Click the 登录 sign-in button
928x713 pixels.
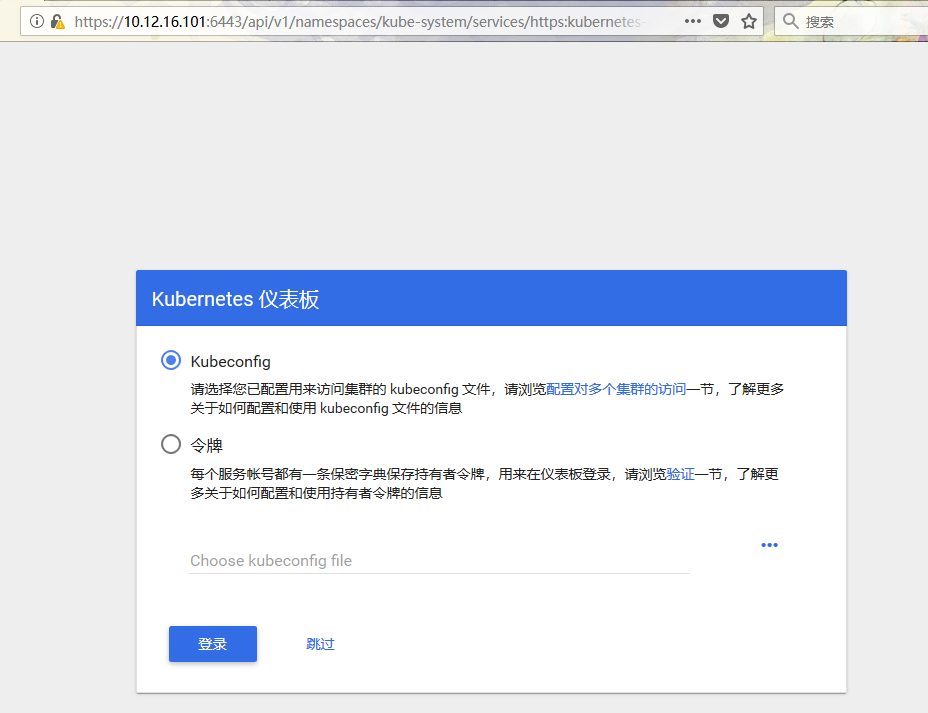pyautogui.click(x=212, y=644)
